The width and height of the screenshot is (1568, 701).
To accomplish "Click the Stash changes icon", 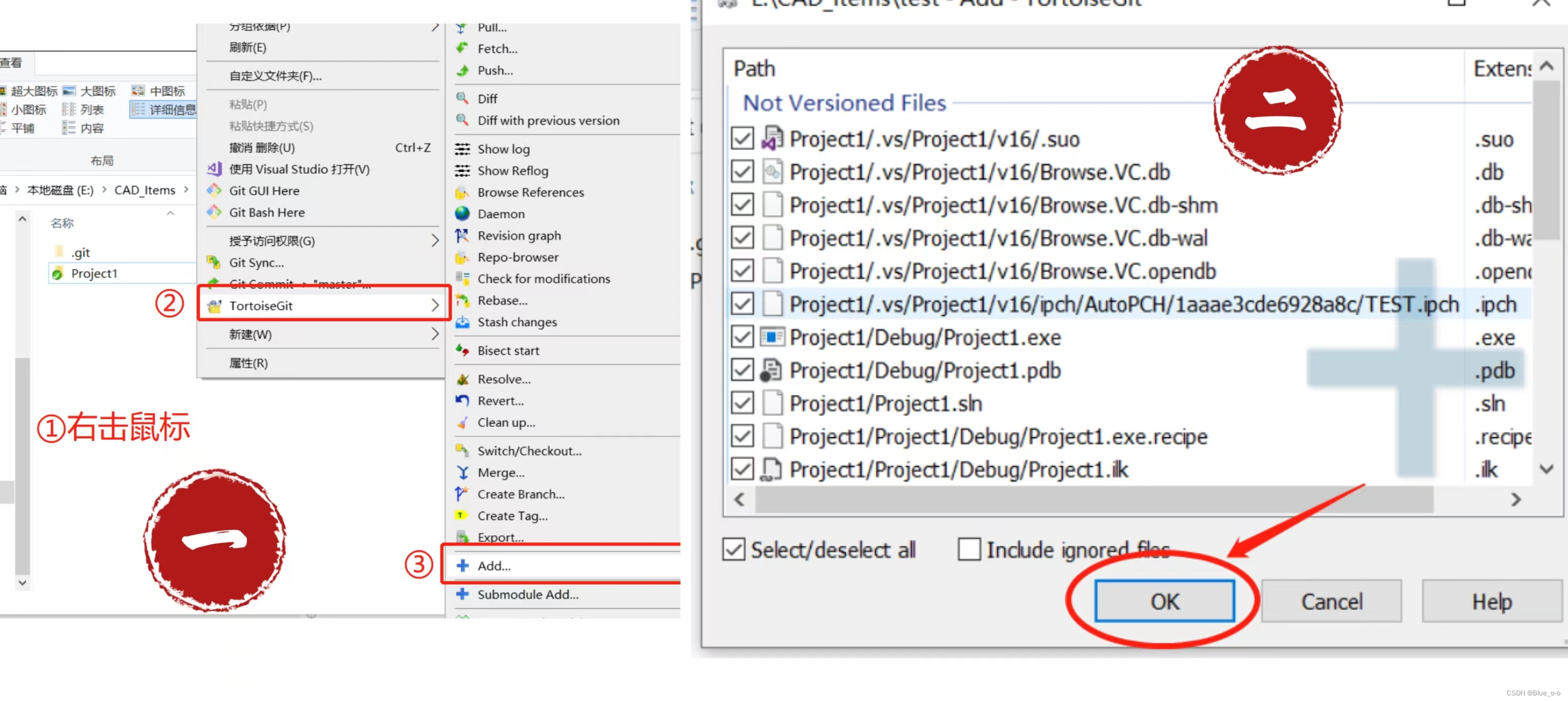I will pos(462,322).
